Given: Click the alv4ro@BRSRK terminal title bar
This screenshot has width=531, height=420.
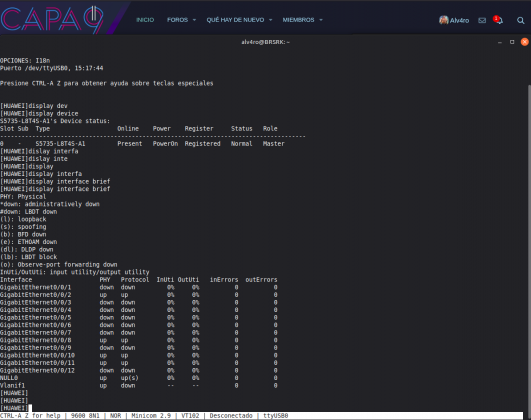Looking at the screenshot, I should pos(266,42).
